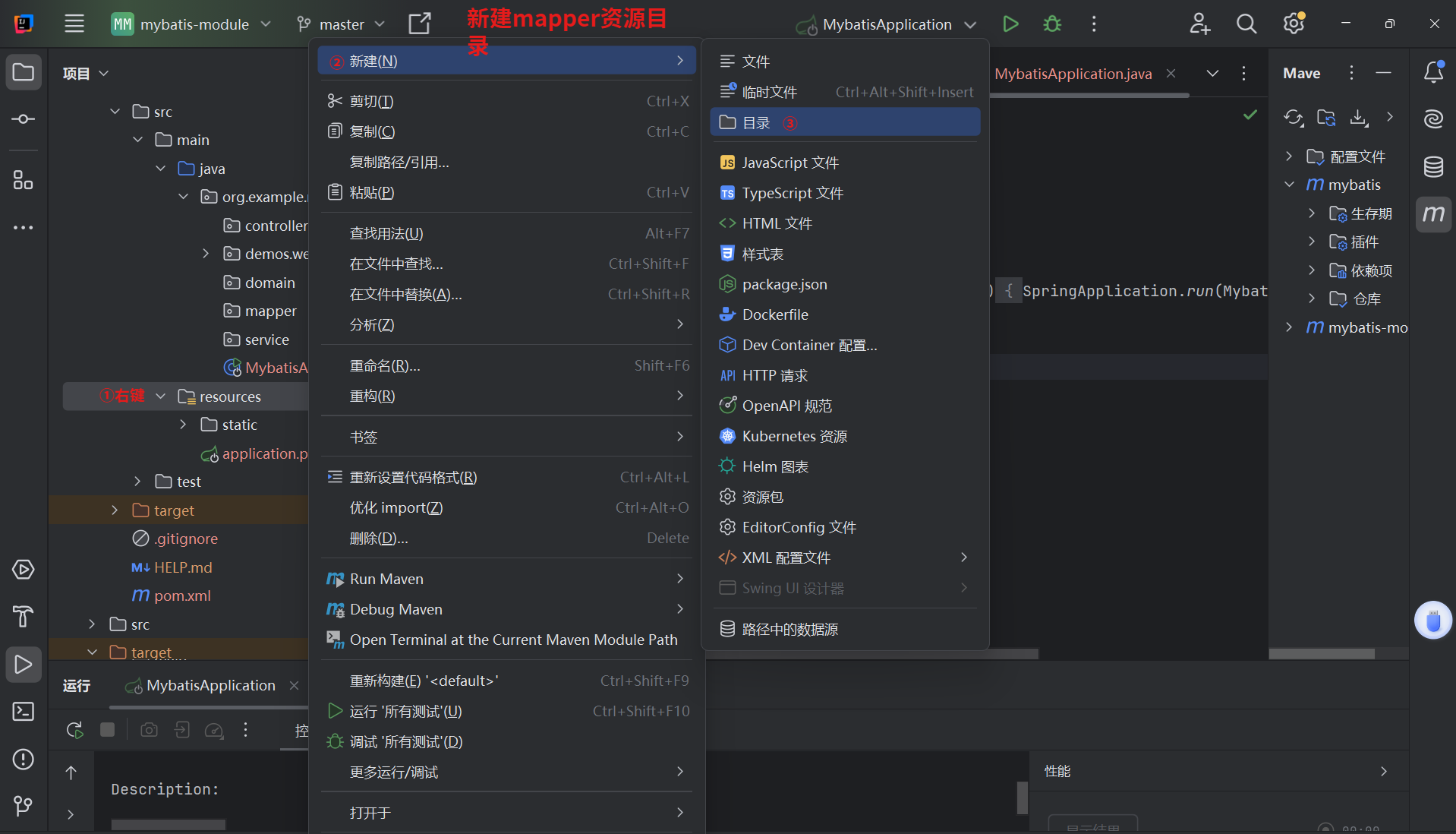Viewport: 1456px width, 834px height.
Task: Choose 新建(N) in the context menu
Action: tap(506, 61)
